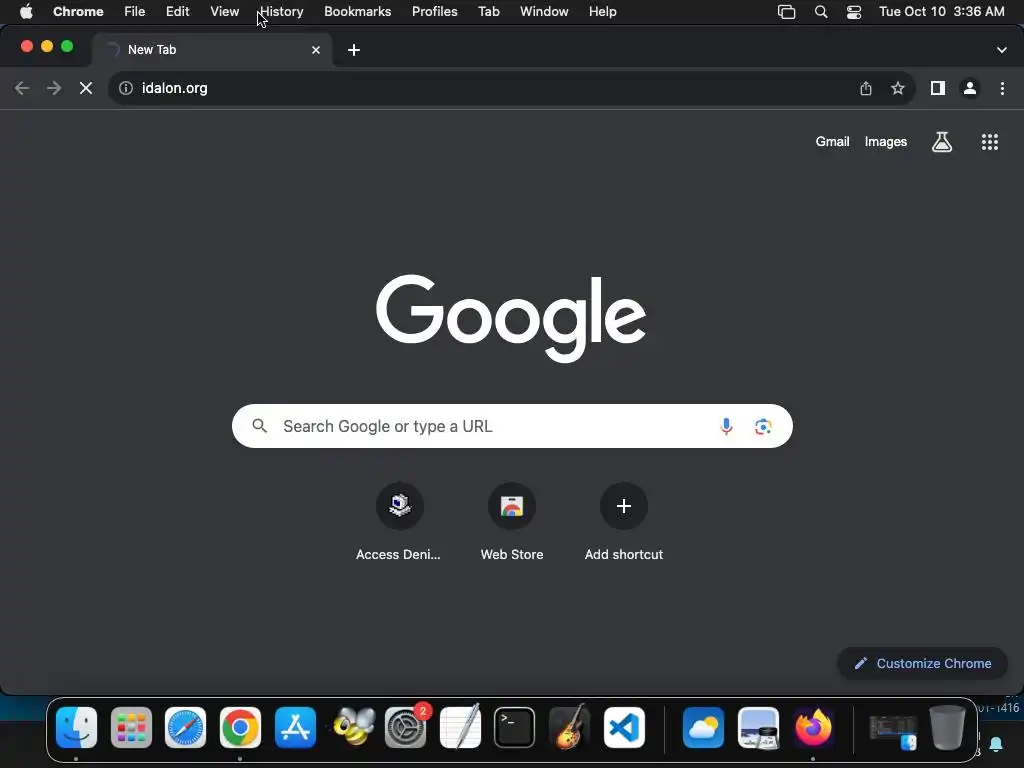
Task: Click the Search Google or type a URL box
Action: point(512,426)
